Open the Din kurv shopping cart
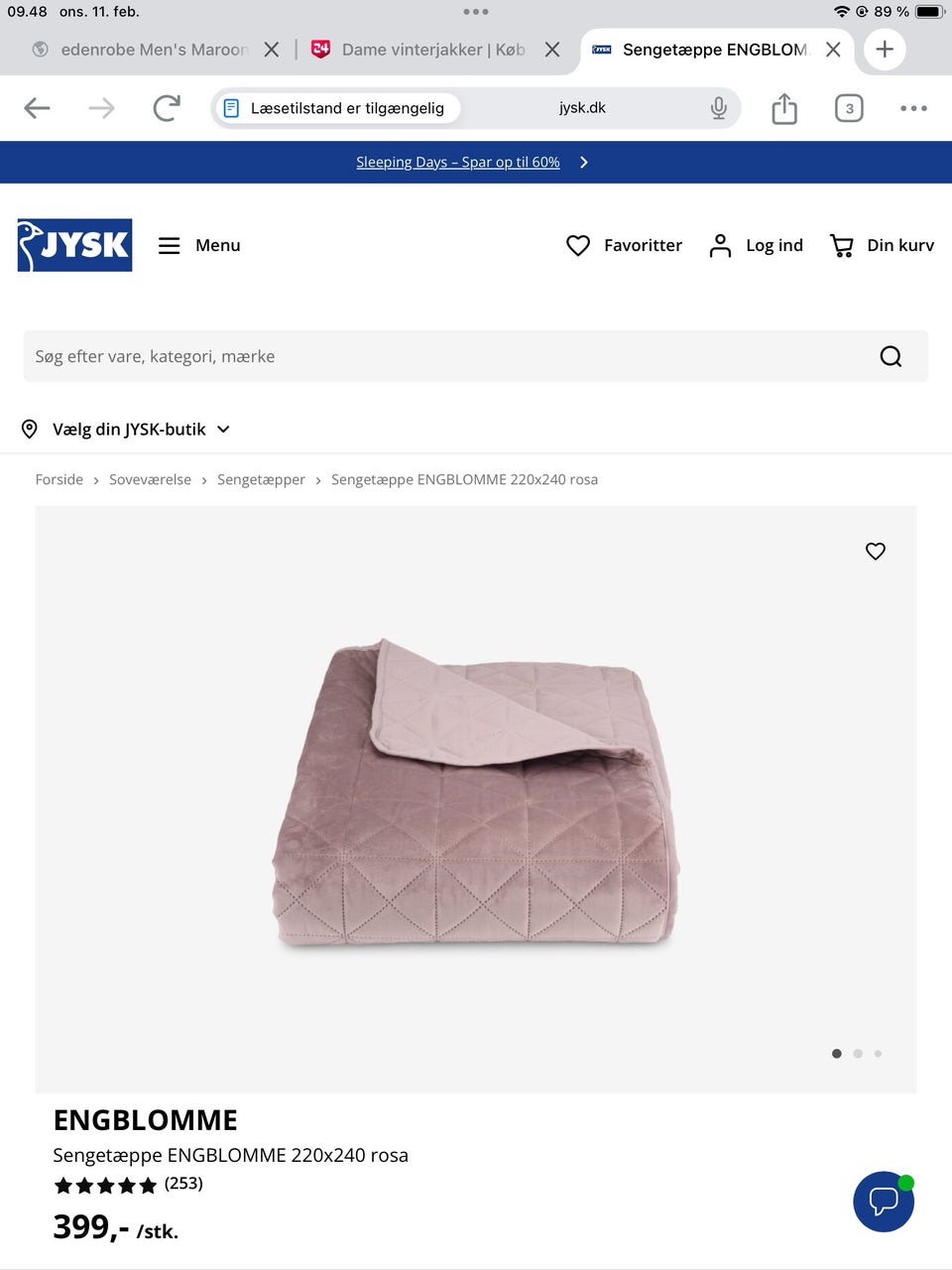 [x=882, y=245]
